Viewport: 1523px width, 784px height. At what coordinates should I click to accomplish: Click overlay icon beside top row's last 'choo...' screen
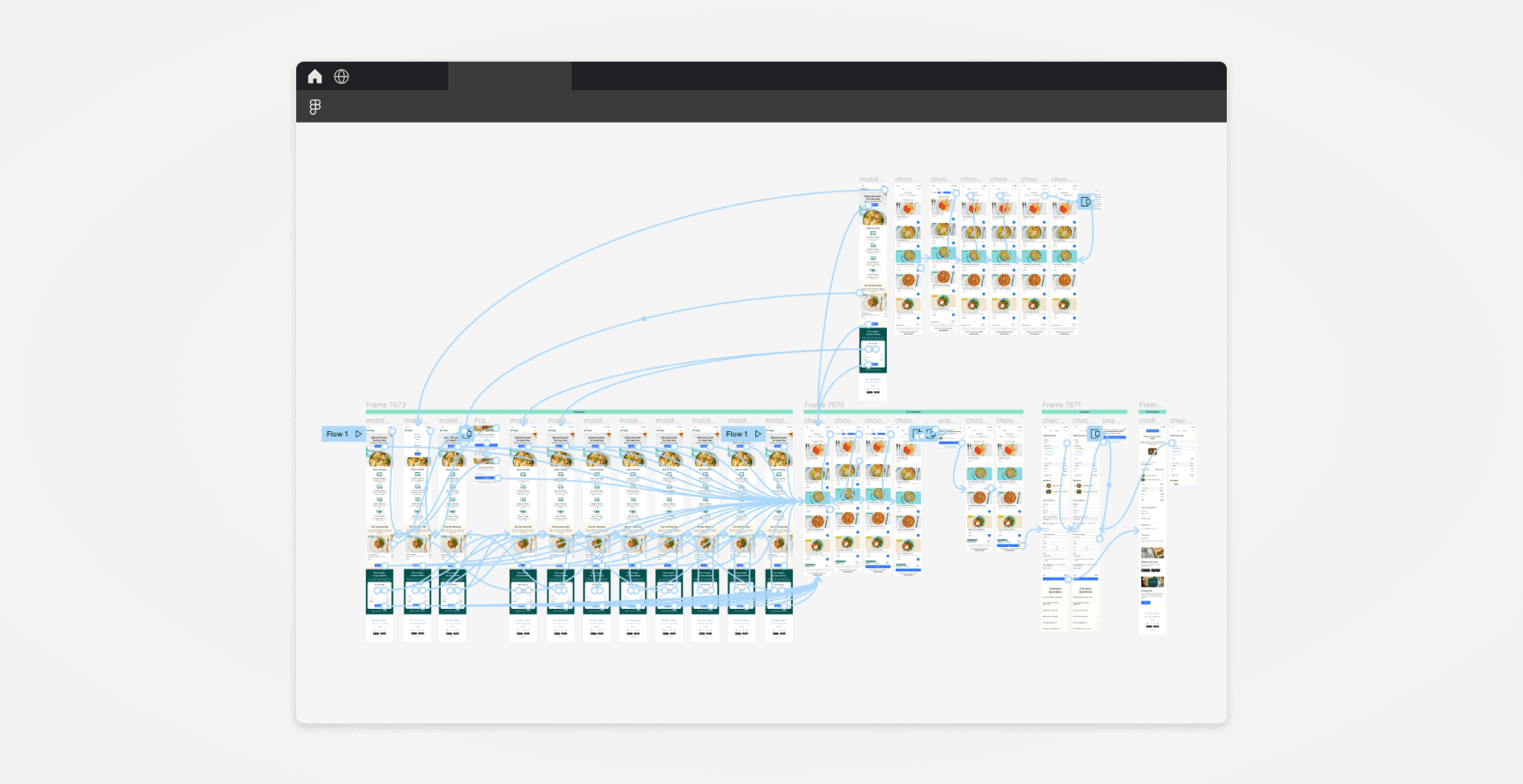pos(1086,202)
